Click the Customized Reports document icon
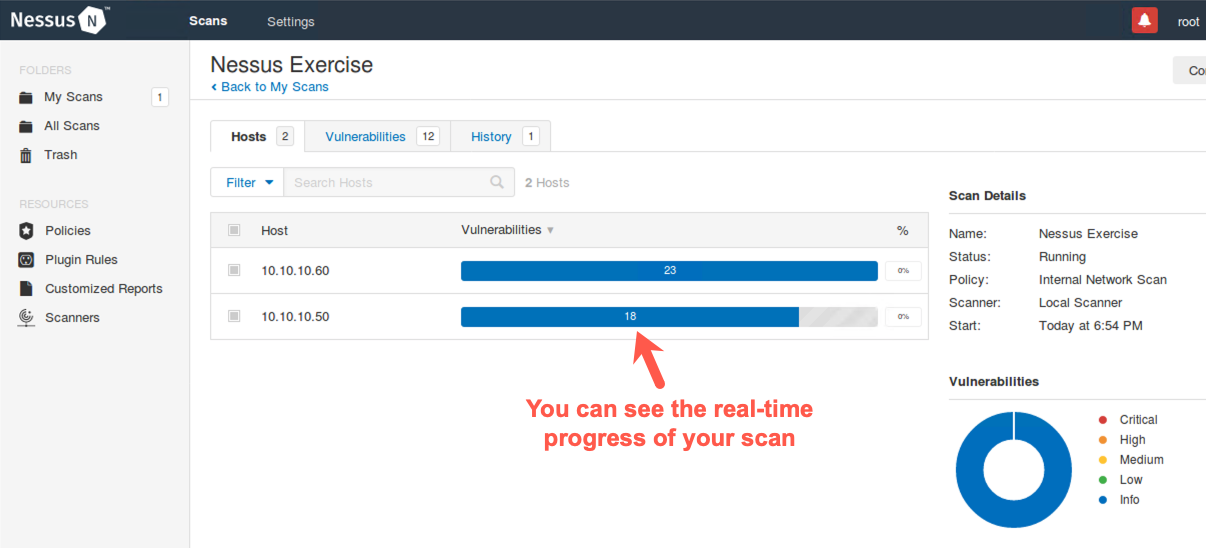1206x548 pixels. point(26,289)
